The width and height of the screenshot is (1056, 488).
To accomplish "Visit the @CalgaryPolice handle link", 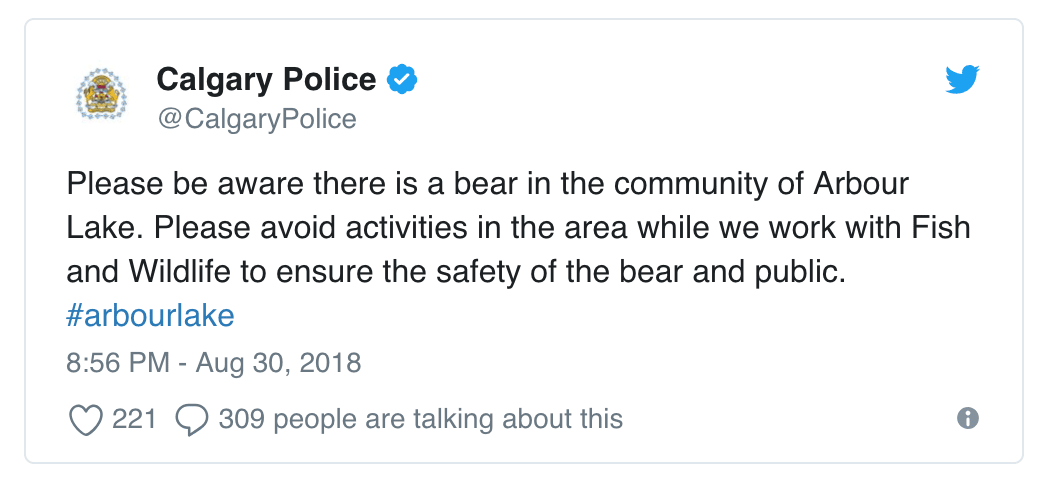I will (257, 119).
